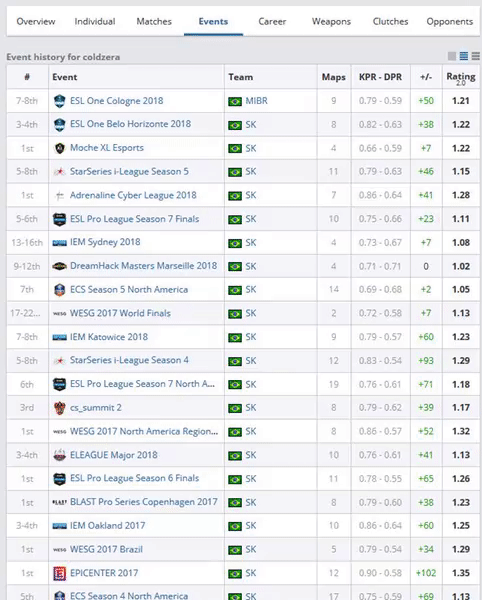Click Brazil flag in MIBR row

(x=235, y=101)
